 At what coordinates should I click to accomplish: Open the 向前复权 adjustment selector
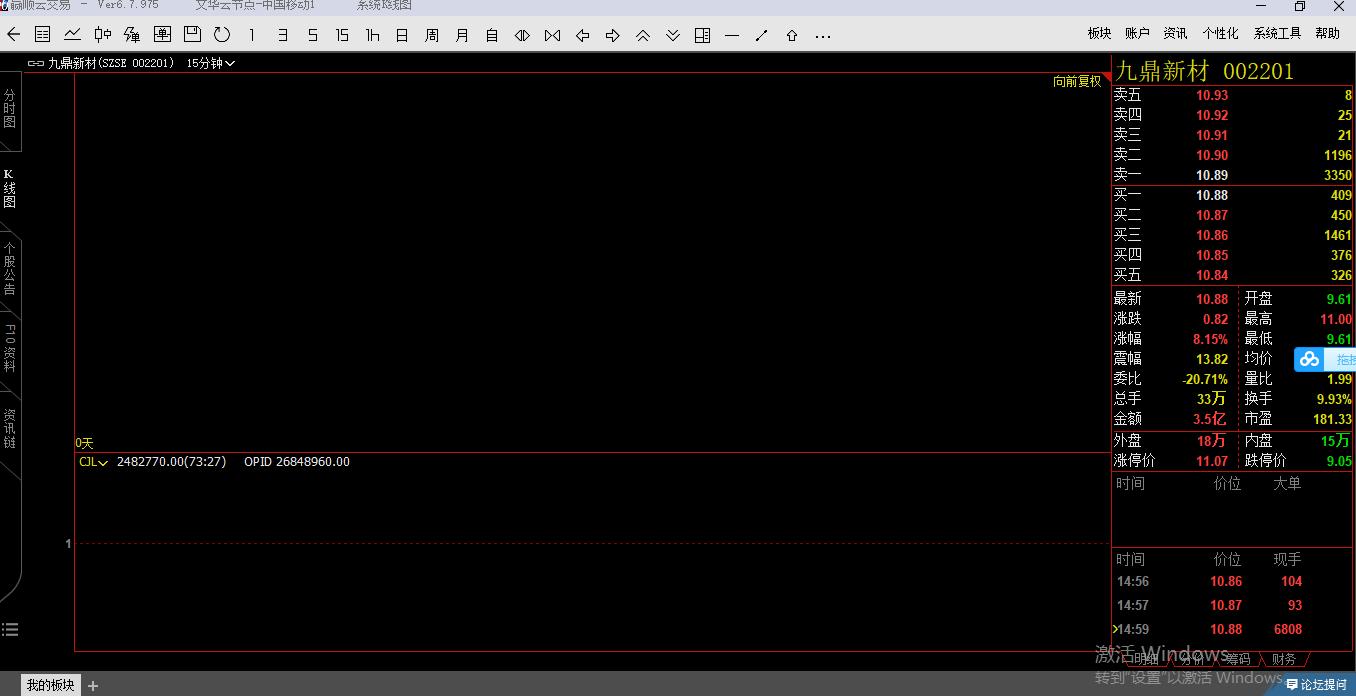[x=1077, y=81]
